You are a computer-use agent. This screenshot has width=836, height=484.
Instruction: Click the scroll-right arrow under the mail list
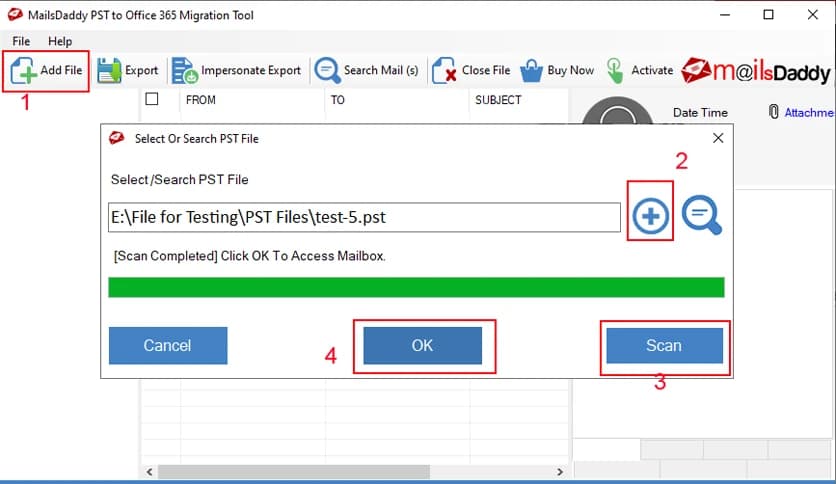pyautogui.click(x=560, y=472)
